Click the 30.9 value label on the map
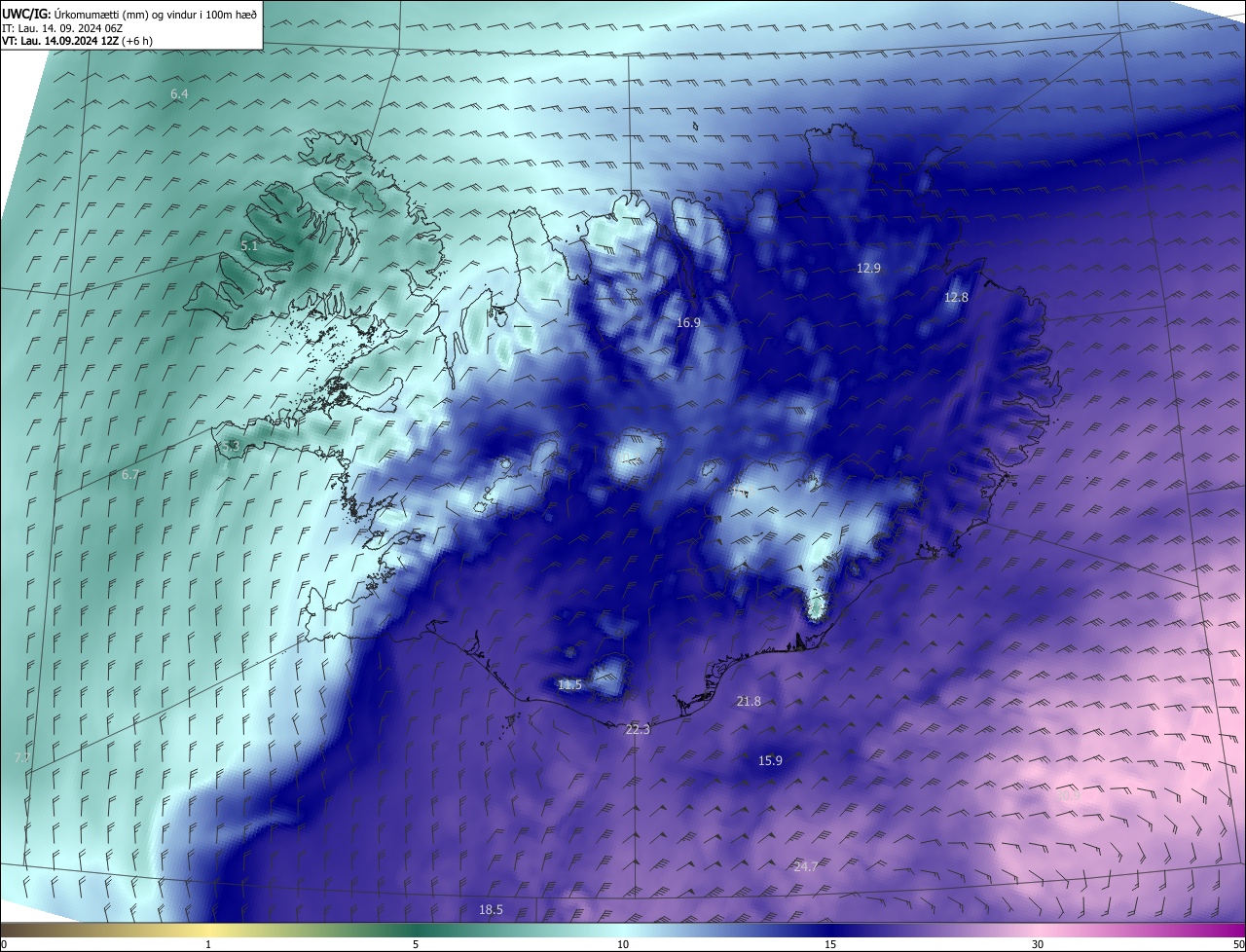1246x952 pixels. coord(1068,795)
